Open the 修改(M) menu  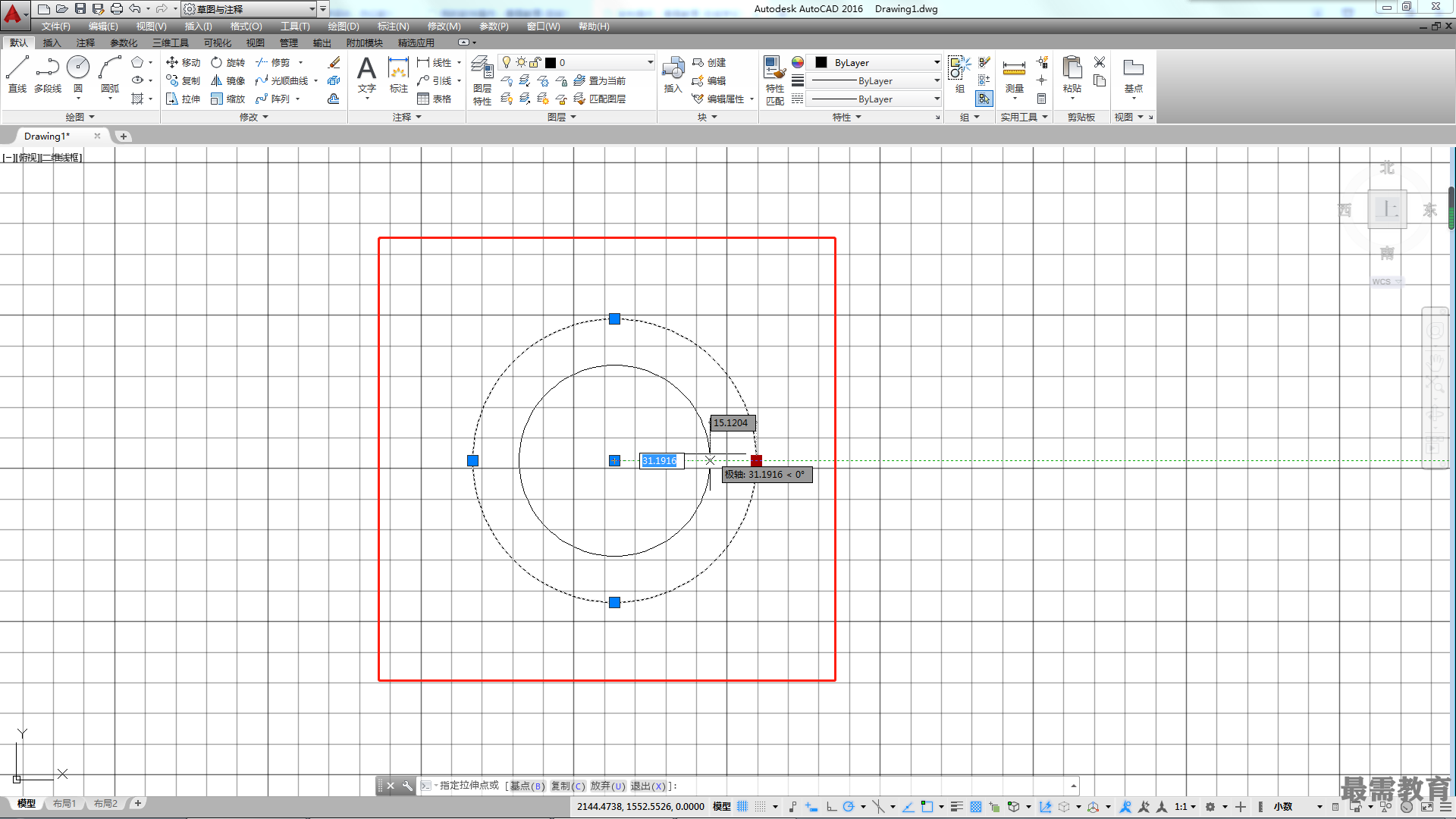444,26
